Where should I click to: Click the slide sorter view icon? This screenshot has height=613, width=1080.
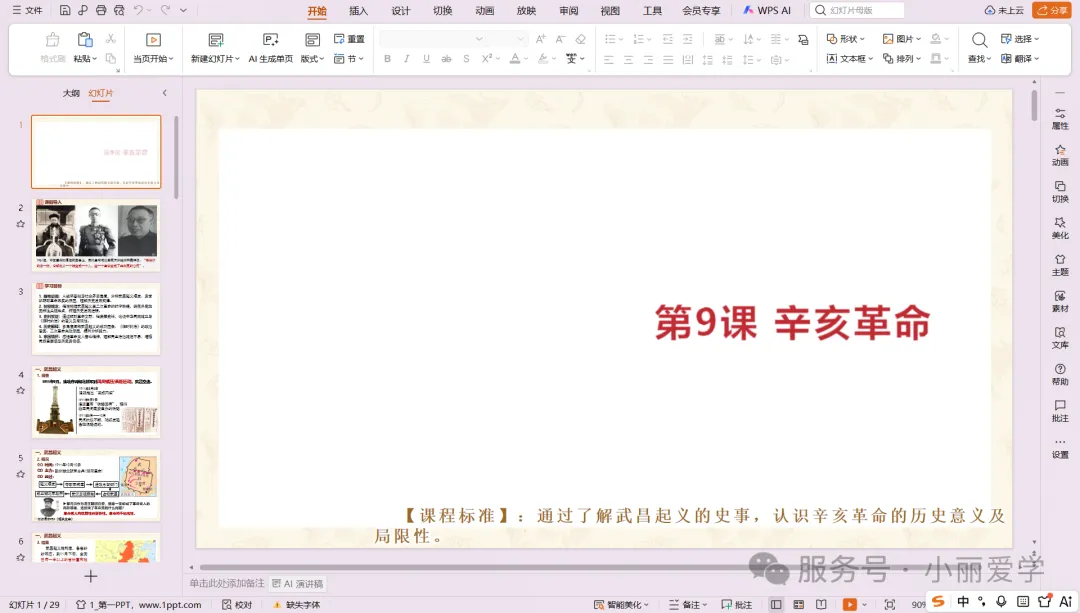pos(799,605)
